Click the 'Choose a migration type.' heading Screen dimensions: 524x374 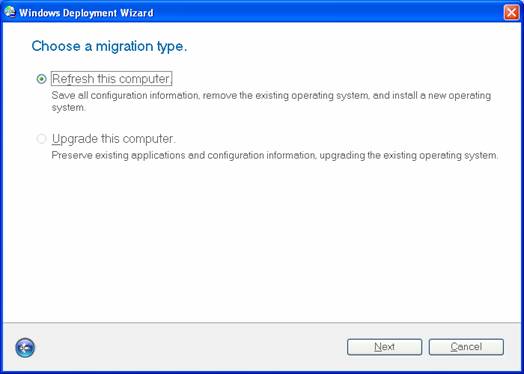coord(109,46)
